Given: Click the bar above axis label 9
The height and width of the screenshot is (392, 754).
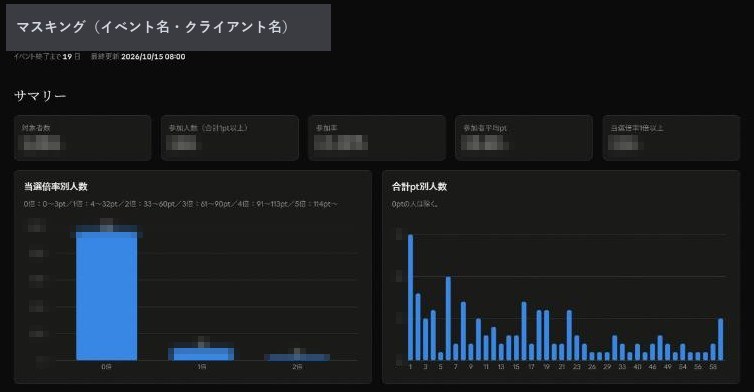Looking at the screenshot, I should pos(471,352).
